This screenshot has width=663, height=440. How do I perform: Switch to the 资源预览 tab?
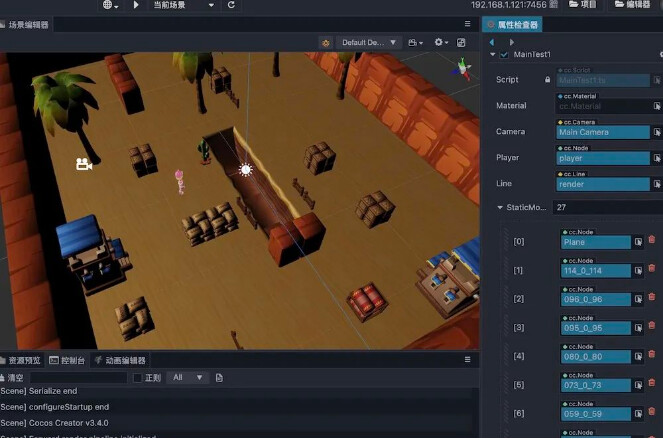coord(21,361)
